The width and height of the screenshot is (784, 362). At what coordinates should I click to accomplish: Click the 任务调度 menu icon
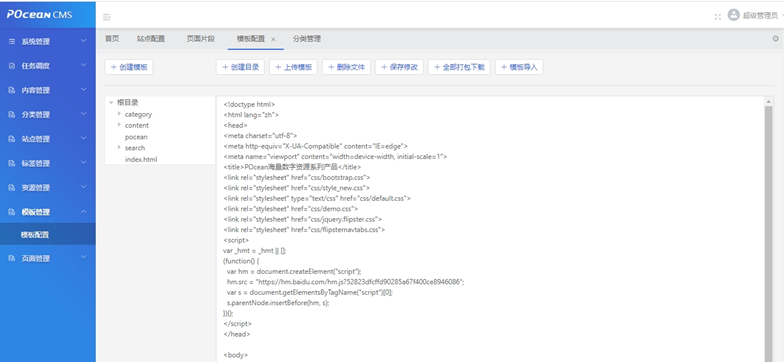(x=12, y=66)
